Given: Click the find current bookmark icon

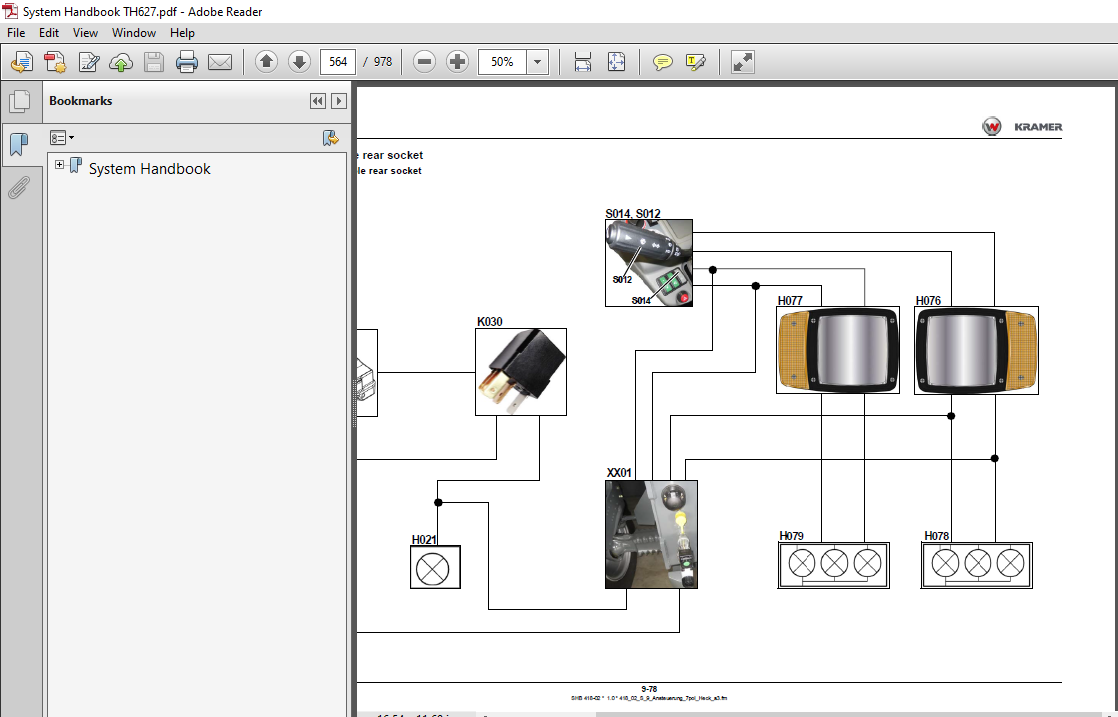Looking at the screenshot, I should (330, 138).
